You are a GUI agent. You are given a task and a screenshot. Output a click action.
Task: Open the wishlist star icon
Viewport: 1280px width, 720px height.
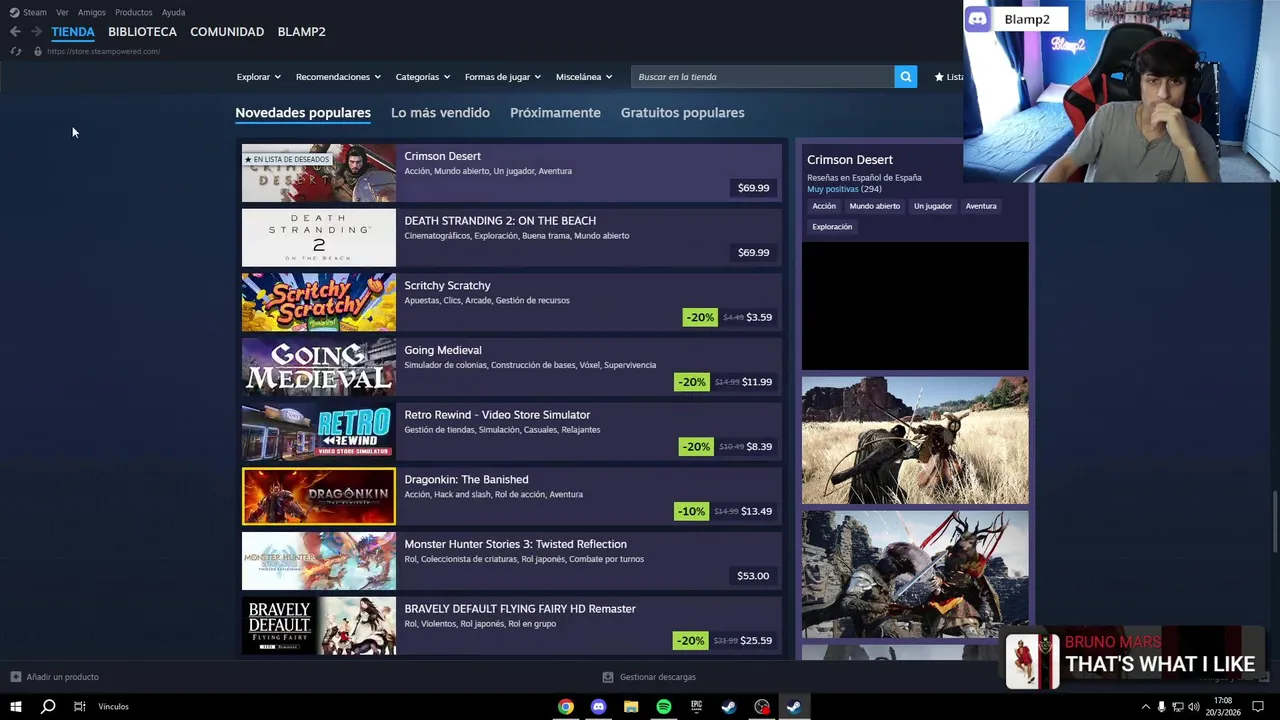click(939, 77)
